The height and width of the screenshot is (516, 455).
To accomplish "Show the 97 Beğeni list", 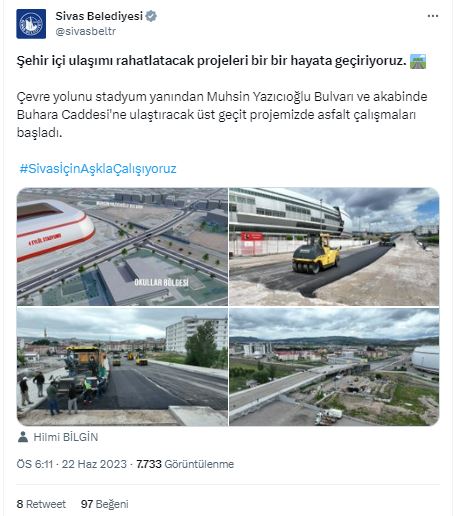I will [104, 504].
